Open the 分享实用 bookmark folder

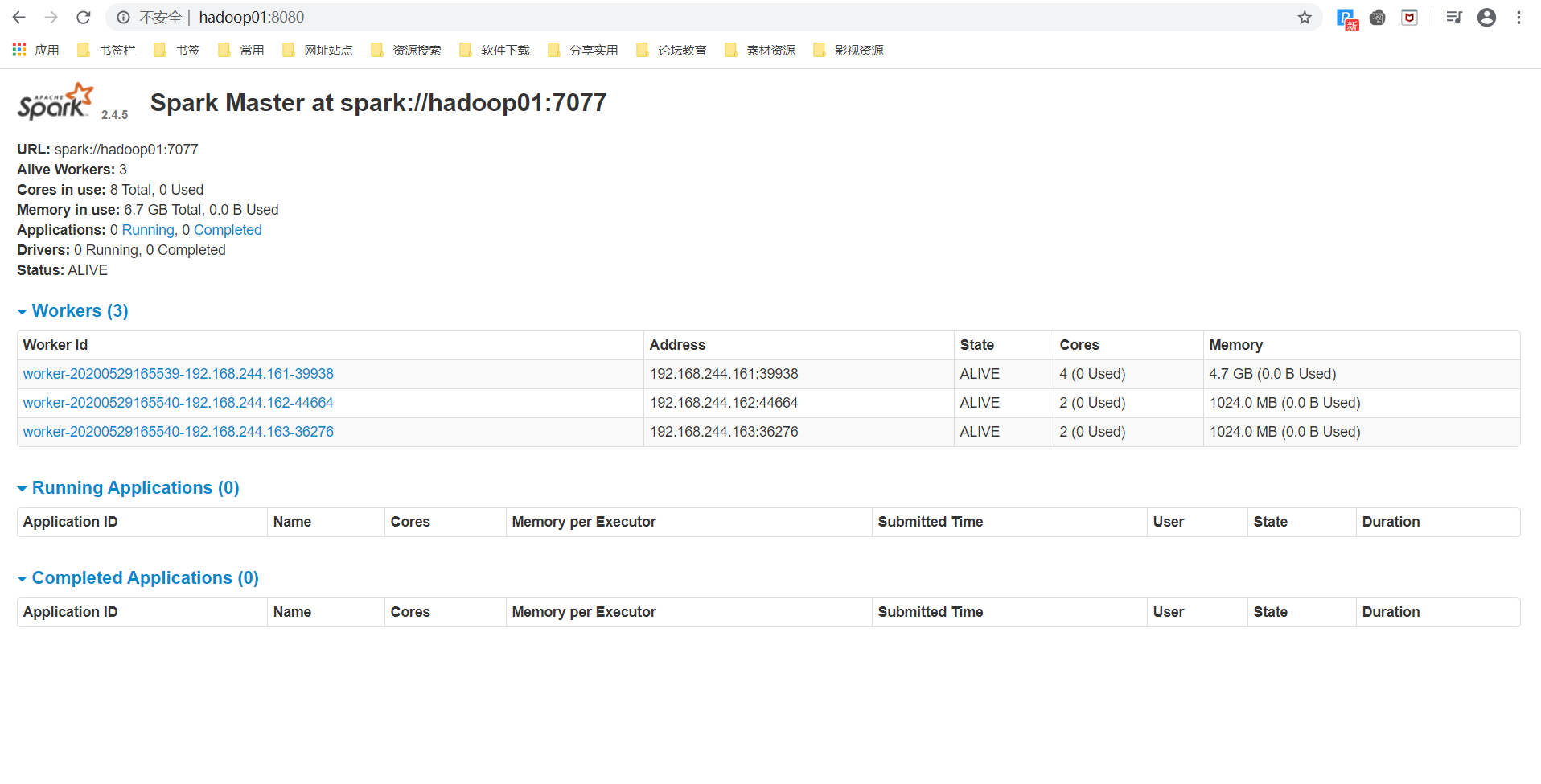point(583,50)
